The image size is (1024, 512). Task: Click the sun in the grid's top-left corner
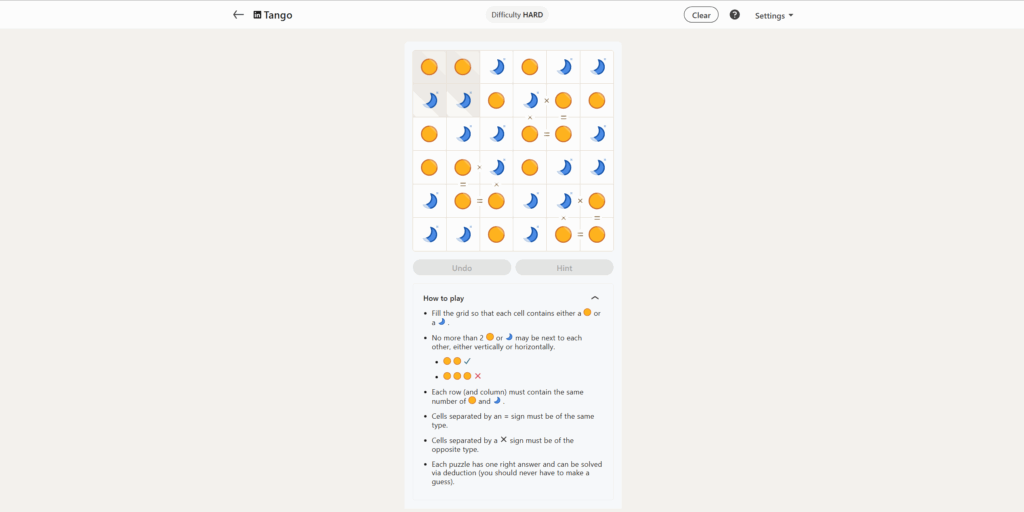coord(429,67)
